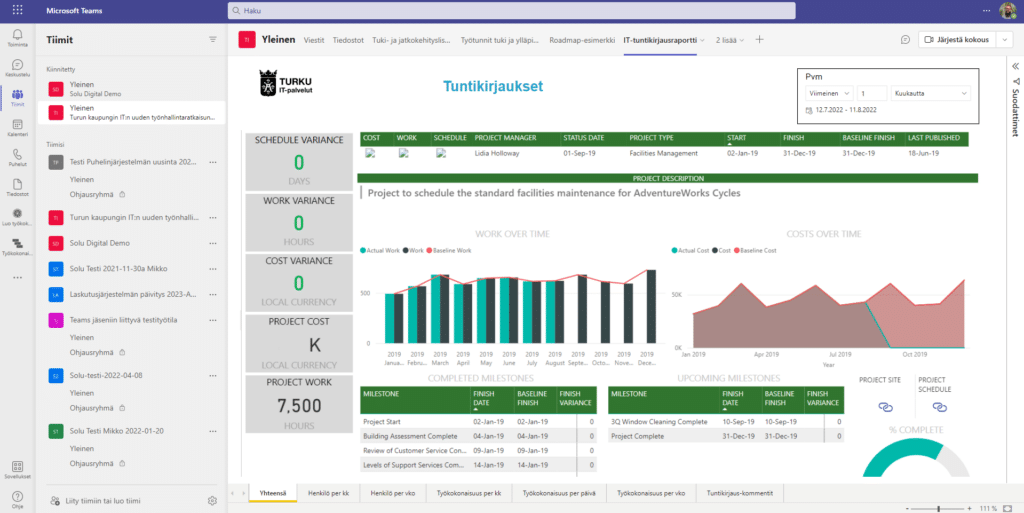Screen dimensions: 1024x513
Task: Click Project Site link icon
Action: point(885,407)
